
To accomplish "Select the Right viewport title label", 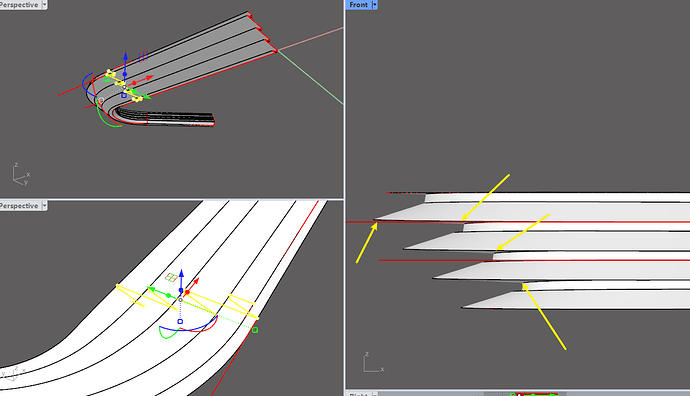I will point(358,394).
